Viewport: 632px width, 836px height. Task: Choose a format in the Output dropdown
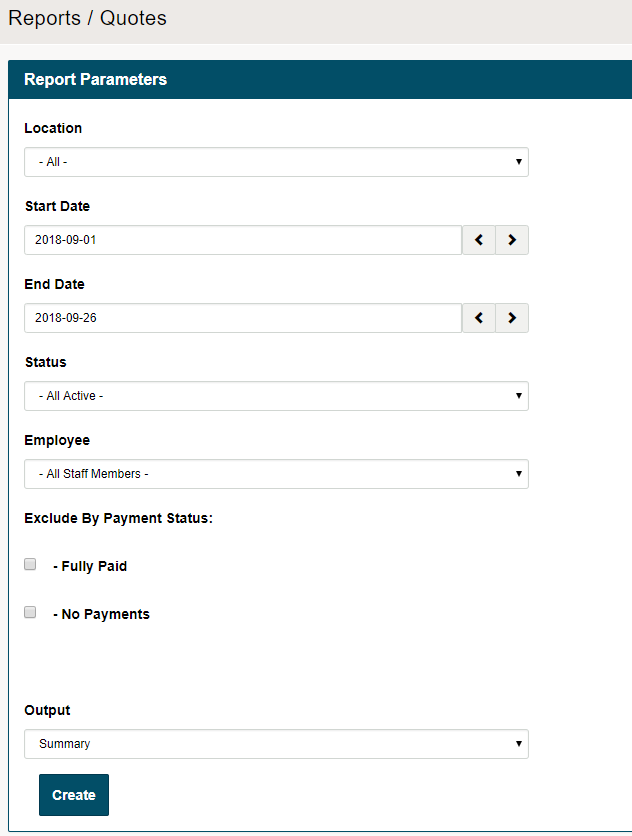(x=276, y=744)
